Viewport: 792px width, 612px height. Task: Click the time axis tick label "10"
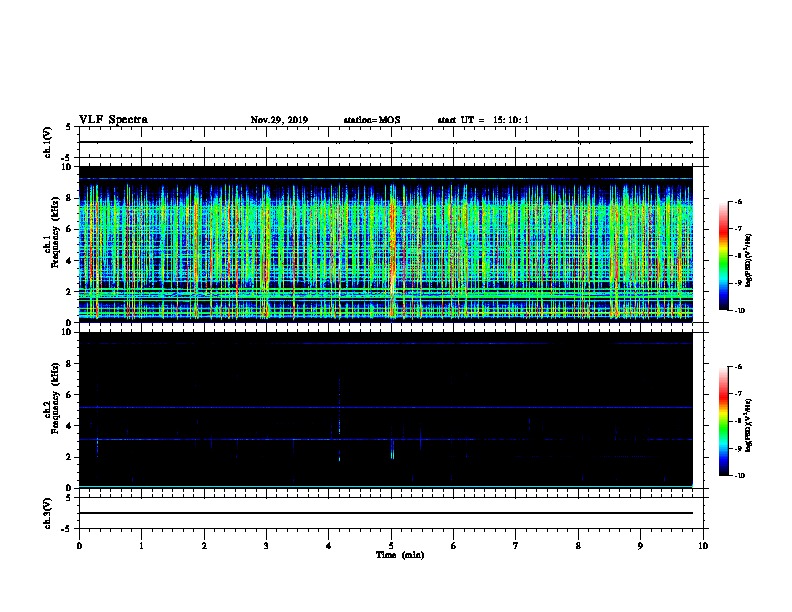[703, 546]
